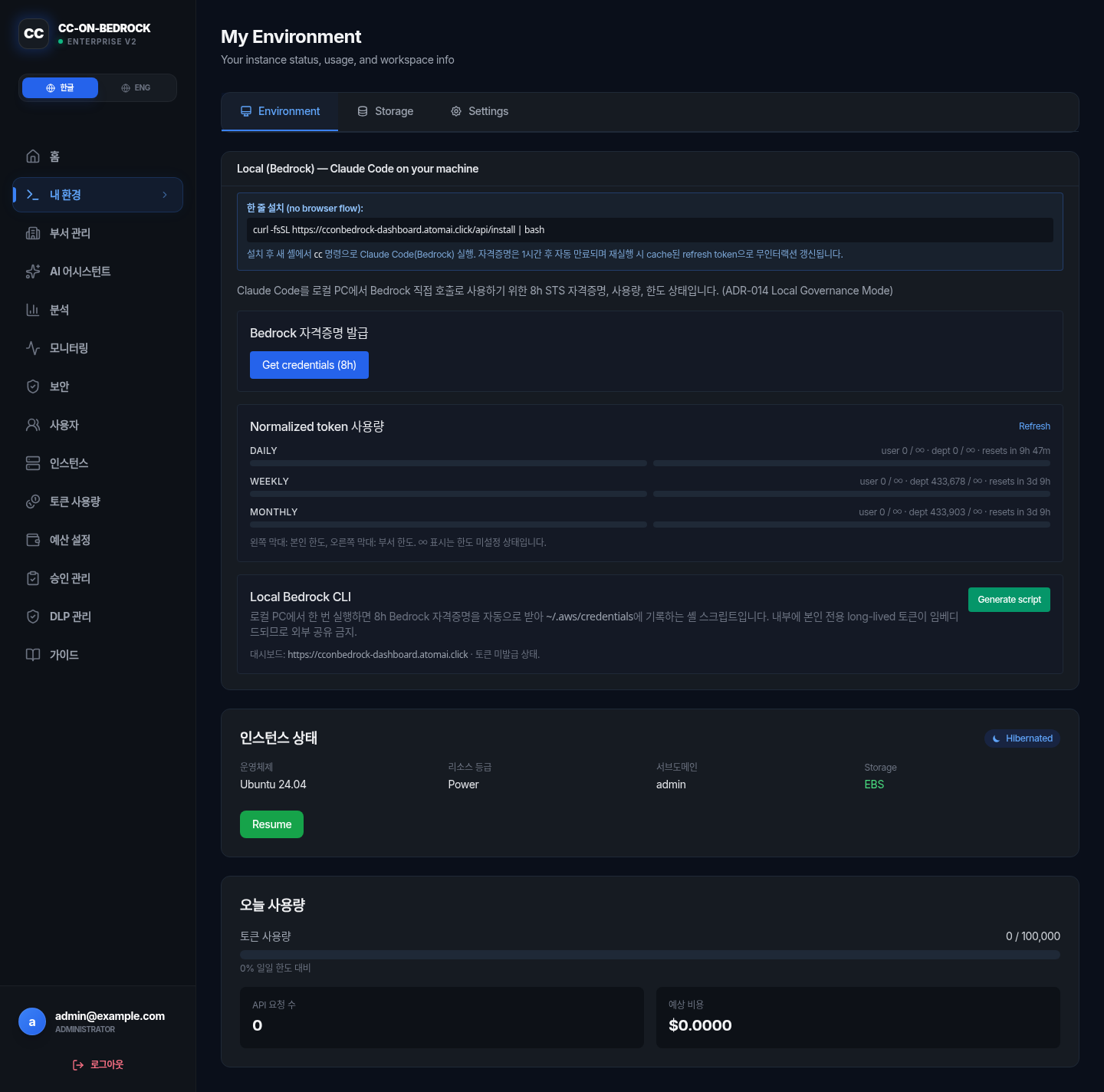The height and width of the screenshot is (1092, 1104).
Task: Click the dashboard URL text
Action: 377,655
